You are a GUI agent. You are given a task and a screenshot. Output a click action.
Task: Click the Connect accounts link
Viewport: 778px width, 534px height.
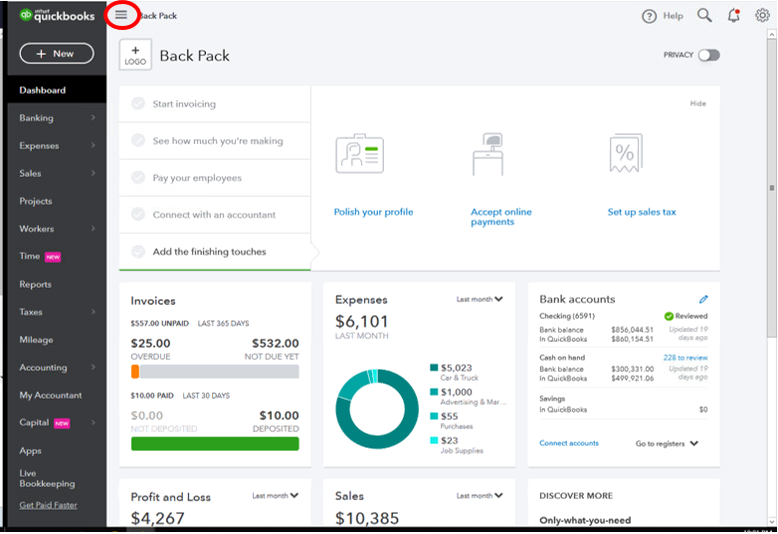569,443
